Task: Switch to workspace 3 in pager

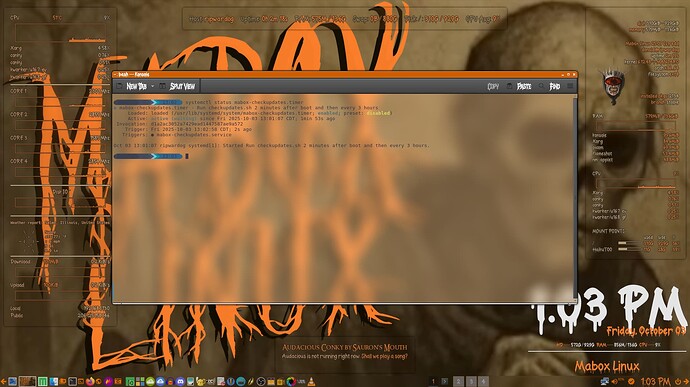Action: tap(471, 381)
